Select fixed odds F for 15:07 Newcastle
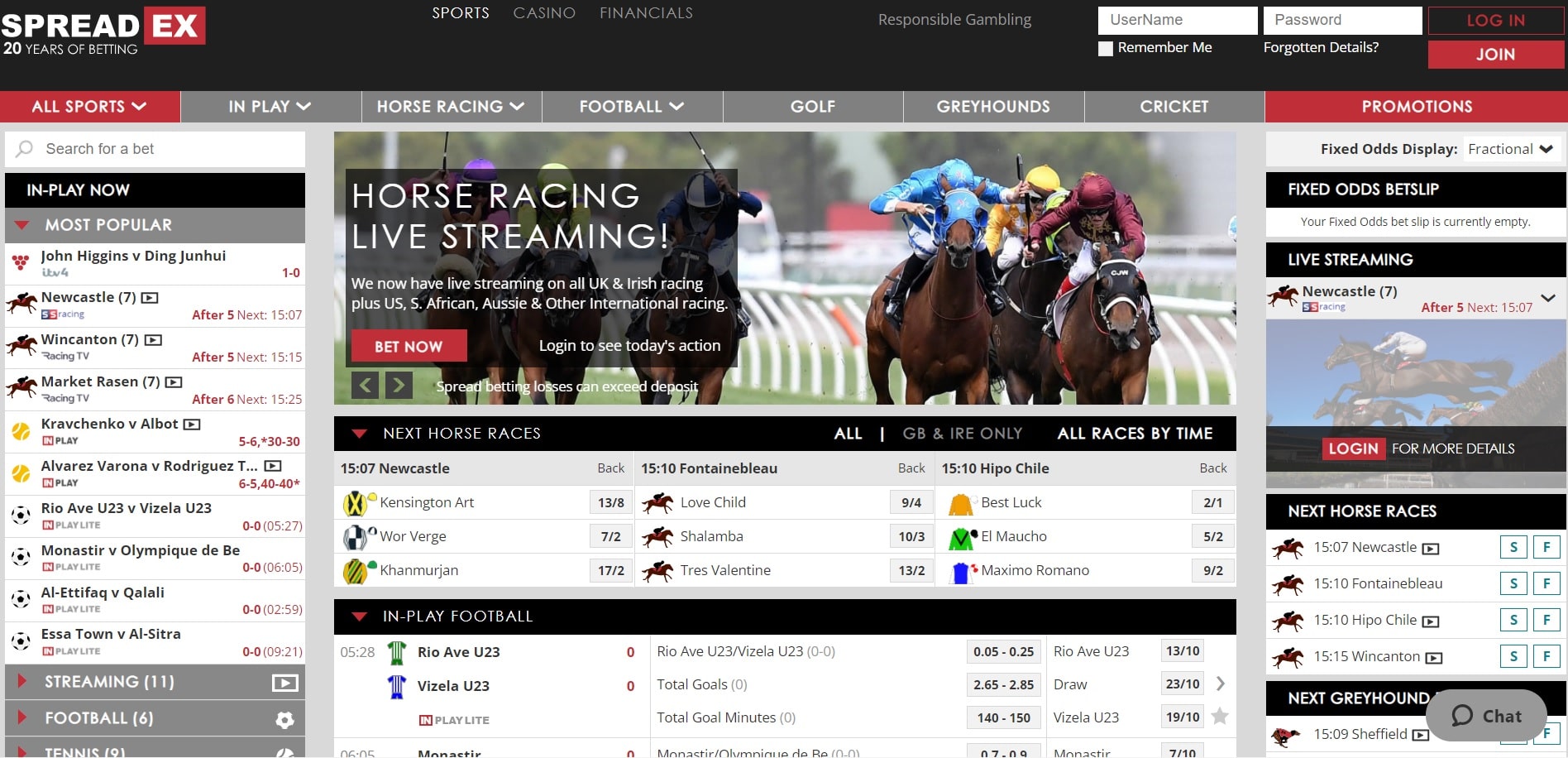Viewport: 1568px width, 758px height. [x=1546, y=547]
